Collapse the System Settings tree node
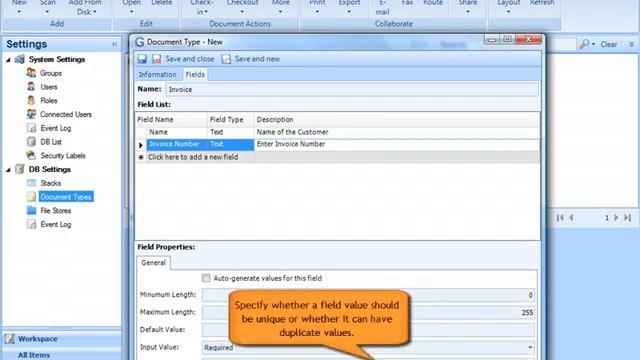Viewport: 640px width, 360px height. click(x=8, y=60)
